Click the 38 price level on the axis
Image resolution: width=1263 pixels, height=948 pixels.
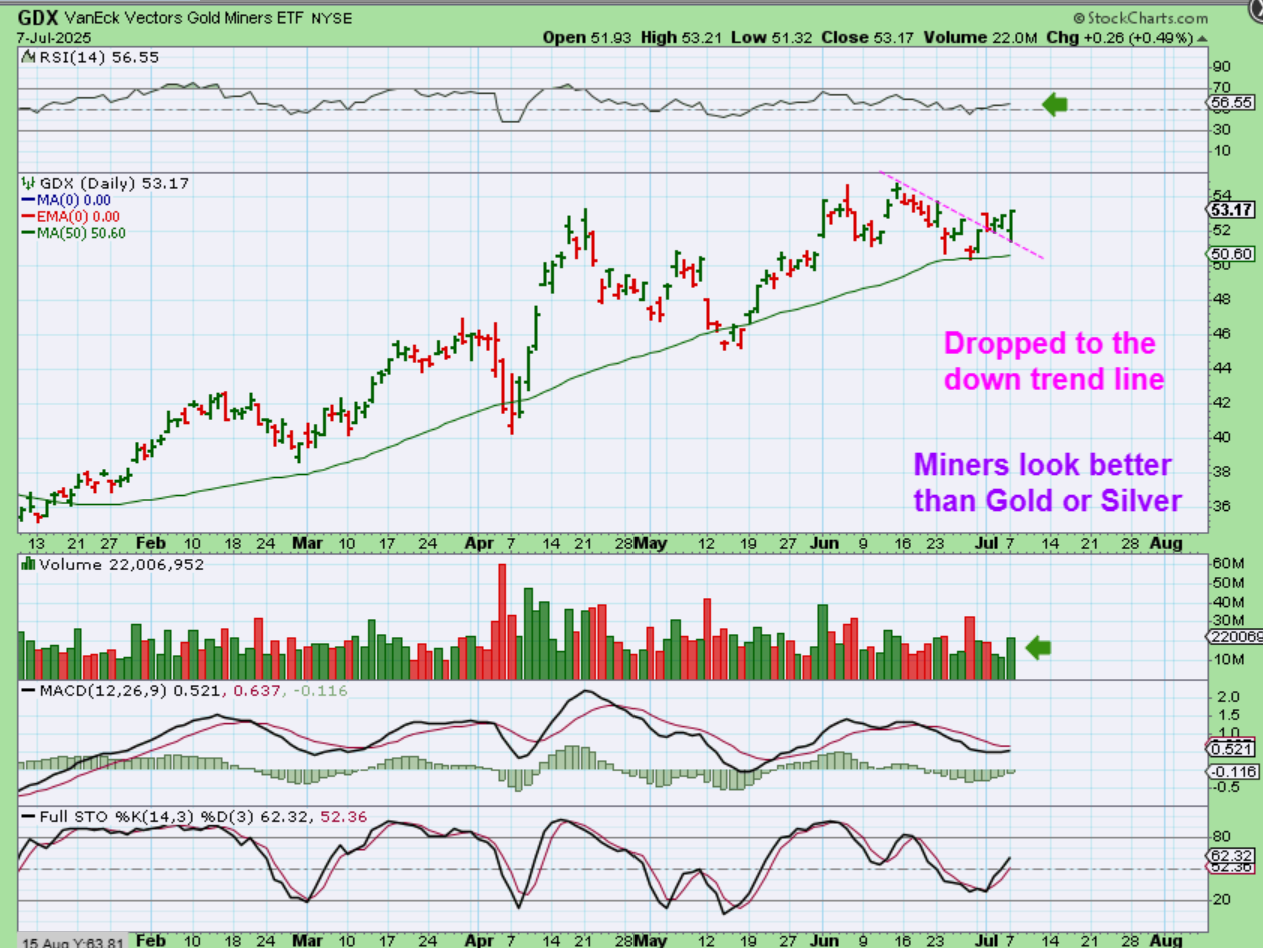pos(1221,471)
